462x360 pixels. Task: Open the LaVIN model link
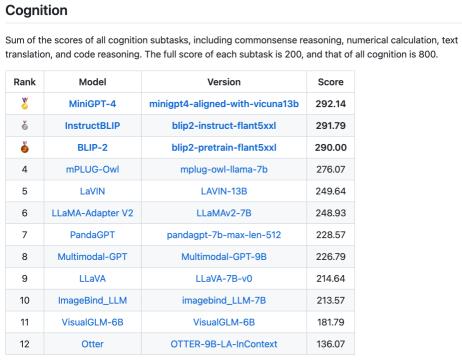92,191
